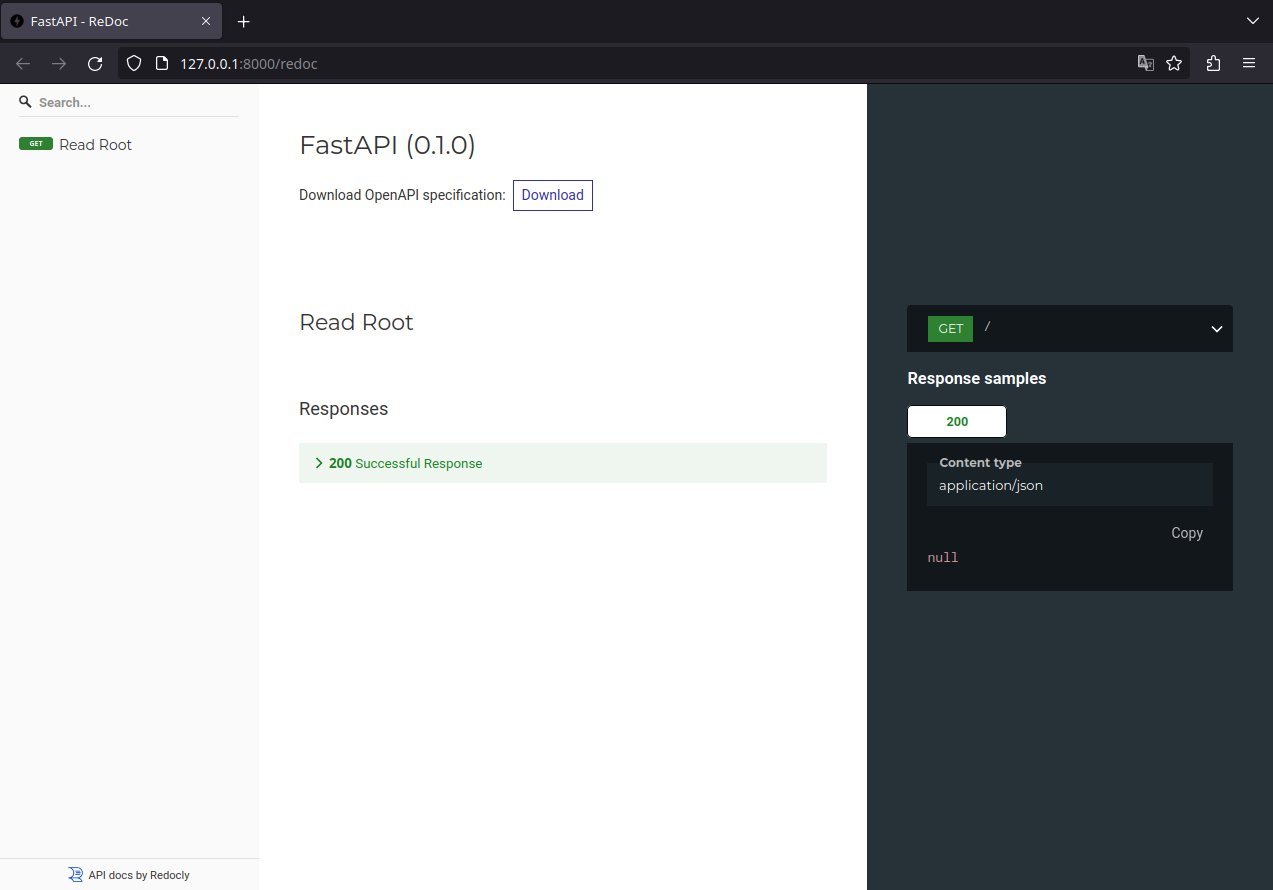Close the FastAPI - ReDoc tab
Viewport: 1273px width, 890px height.
pyautogui.click(x=206, y=21)
